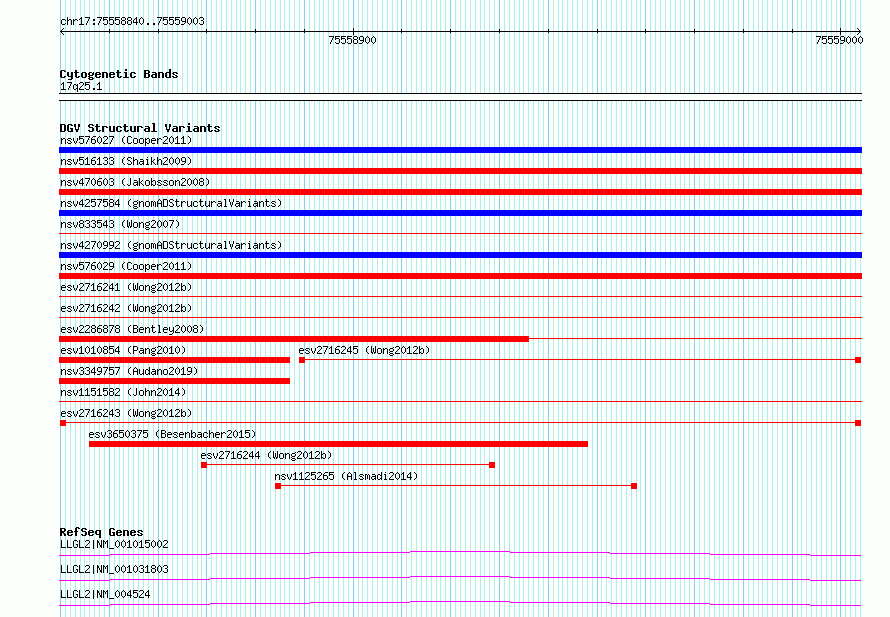Click the left end marker of esv2716243

tap(63, 423)
